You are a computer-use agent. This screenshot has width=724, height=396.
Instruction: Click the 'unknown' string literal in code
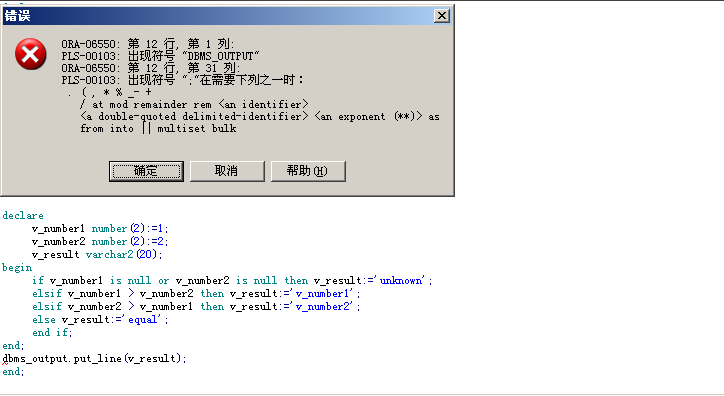(401, 281)
